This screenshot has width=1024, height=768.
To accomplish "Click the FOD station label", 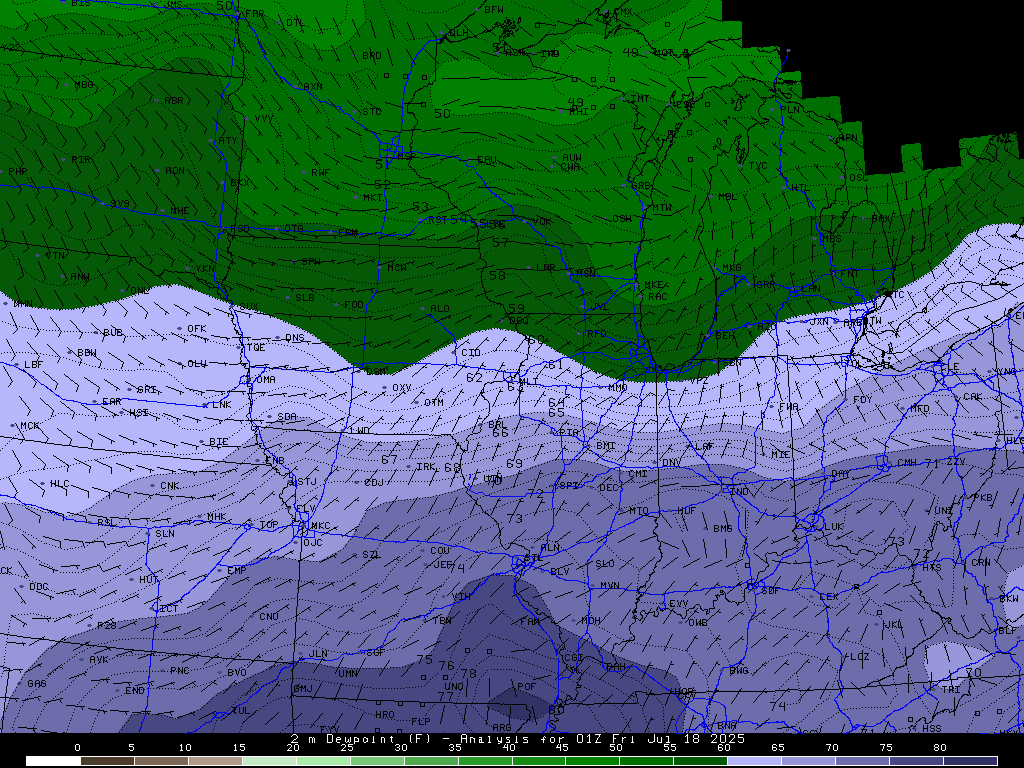I will coord(353,305).
